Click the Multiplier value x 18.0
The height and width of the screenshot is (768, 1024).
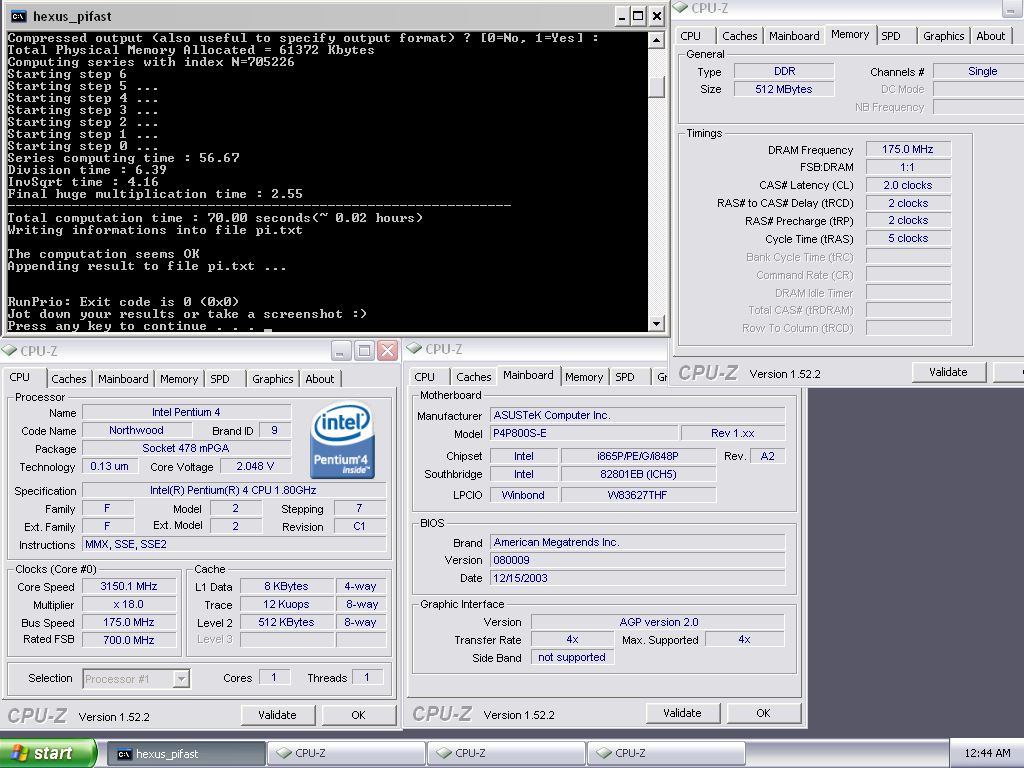pos(129,605)
